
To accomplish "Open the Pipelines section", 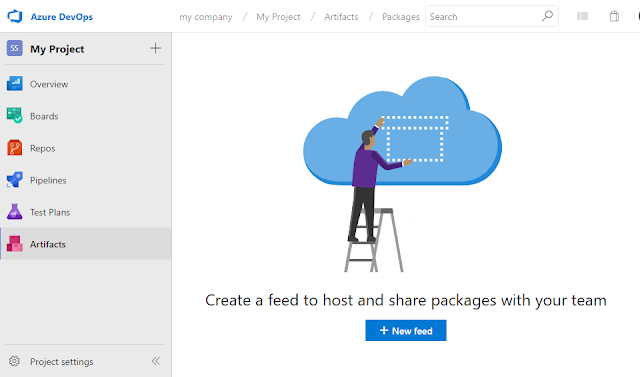I will point(48,180).
